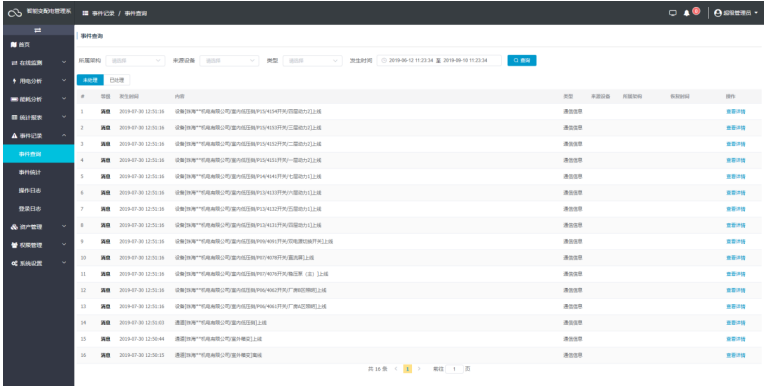Click the 权限管理 users icon
Screen dimensions: 765x386
pos(14,245)
